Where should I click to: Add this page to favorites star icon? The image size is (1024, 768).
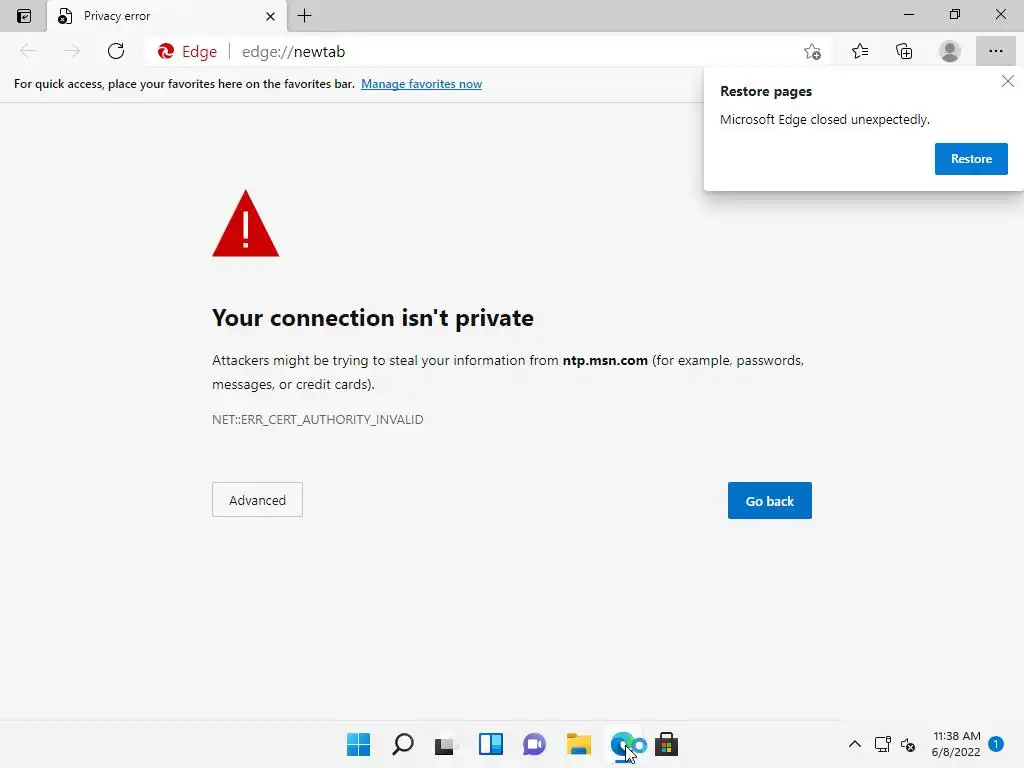[x=812, y=52]
